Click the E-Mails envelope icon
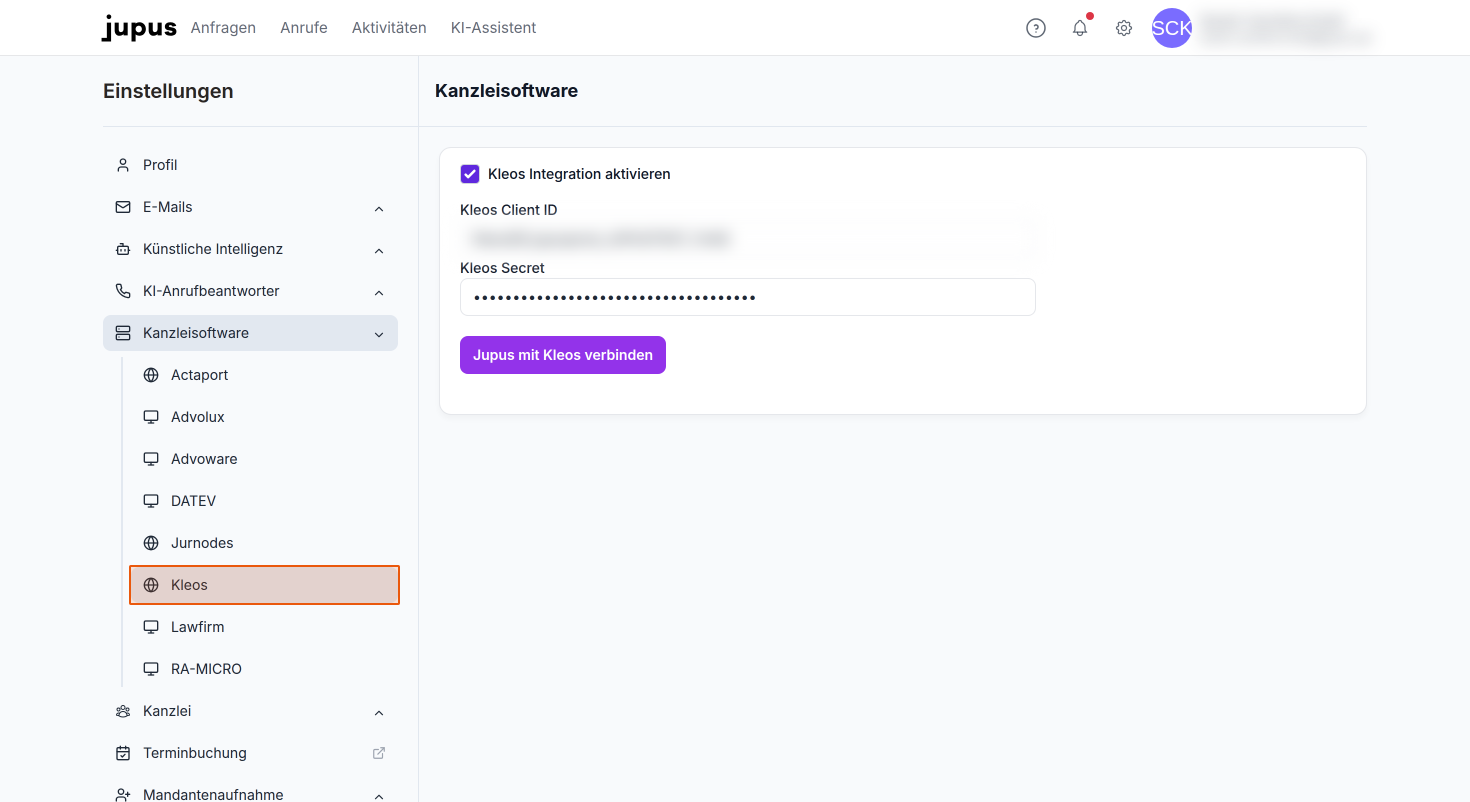Image resolution: width=1470 pixels, height=802 pixels. pyautogui.click(x=123, y=207)
